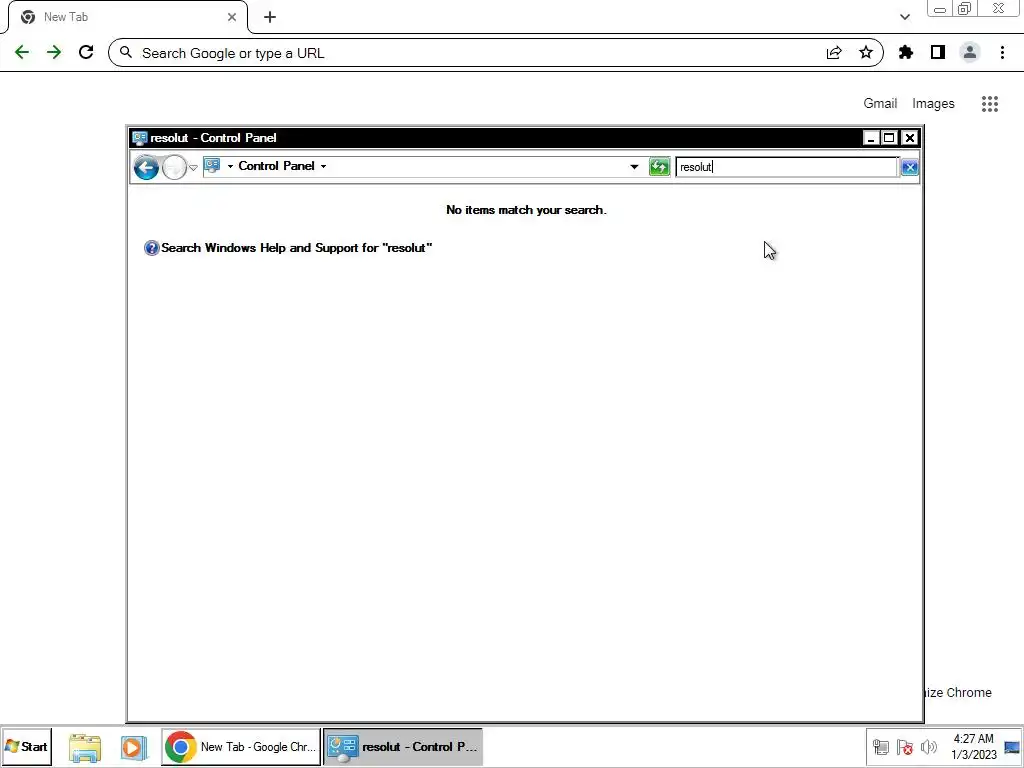Open Windows Start menu
This screenshot has height=768, width=1024.
27,746
